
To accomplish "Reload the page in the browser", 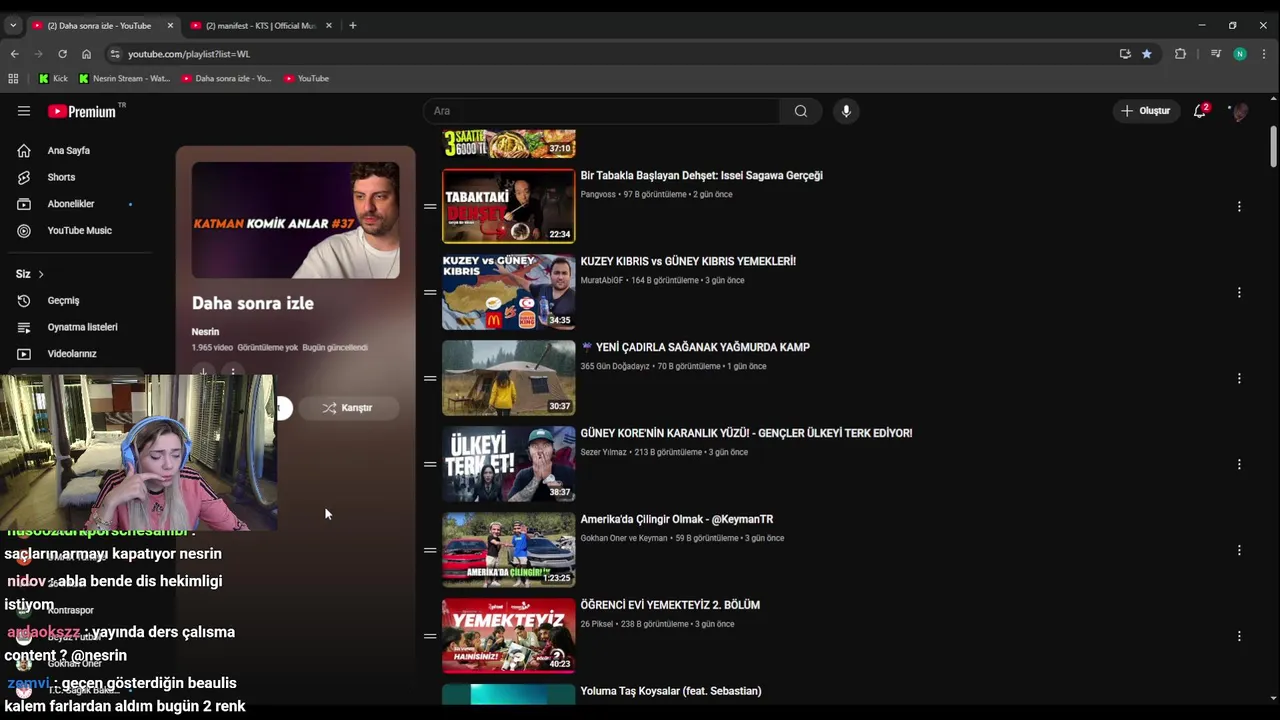I will click(62, 54).
